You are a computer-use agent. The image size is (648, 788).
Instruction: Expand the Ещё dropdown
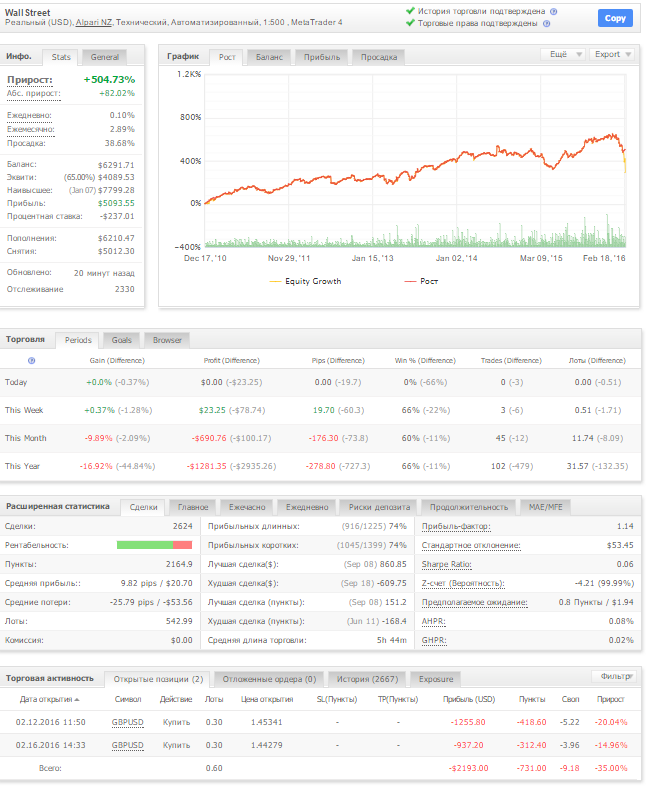click(x=562, y=54)
